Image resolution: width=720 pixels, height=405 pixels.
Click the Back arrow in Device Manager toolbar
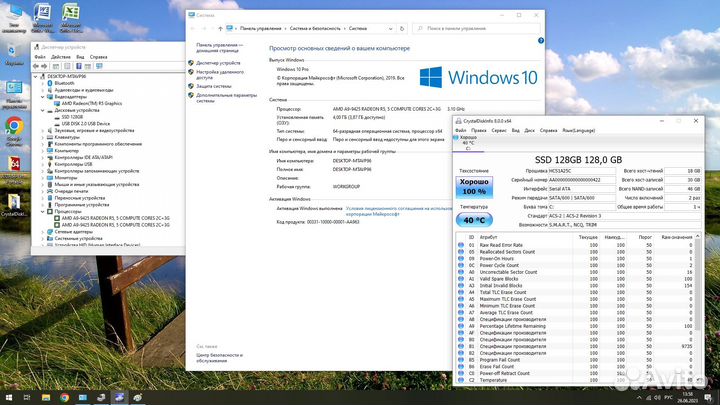[36, 66]
